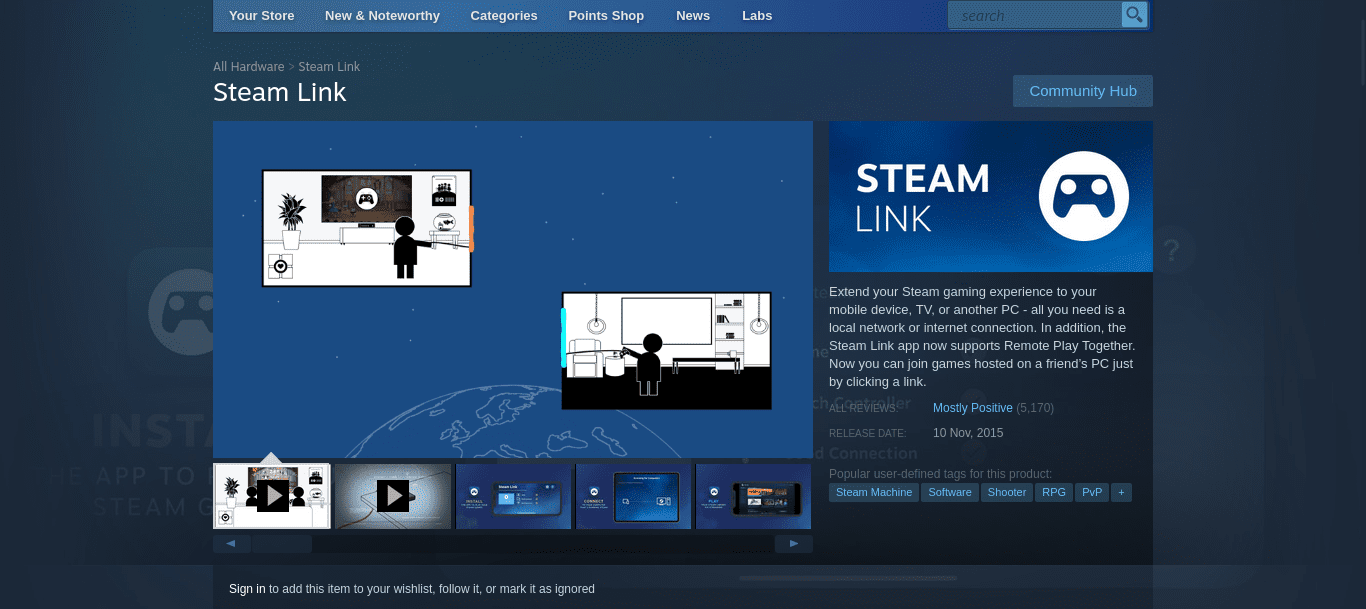Select the RPG tag
Viewport: 1366px width, 609px height.
(1054, 492)
